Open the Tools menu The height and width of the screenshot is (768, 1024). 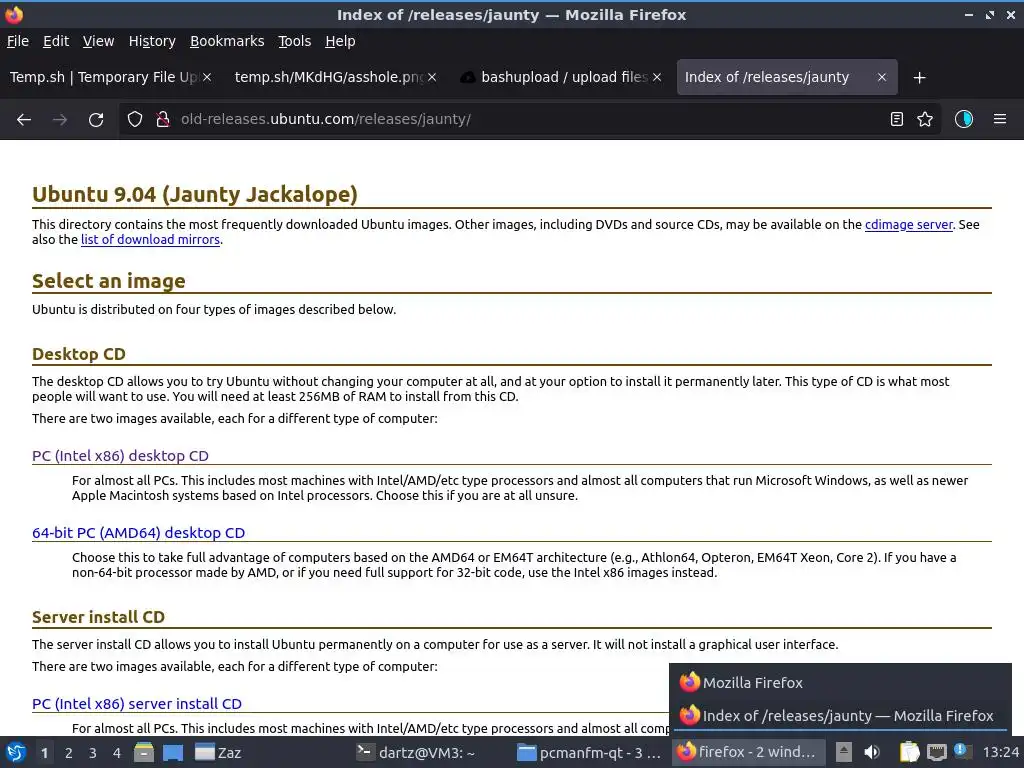click(x=295, y=41)
